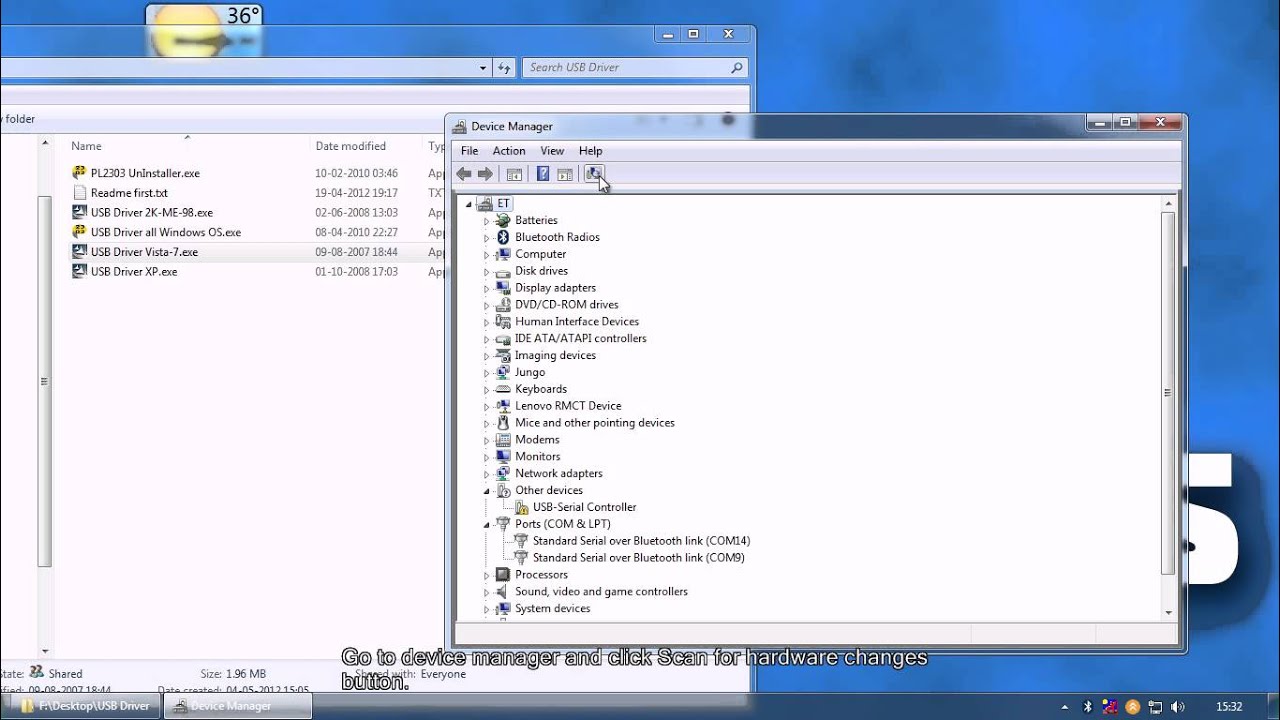Viewport: 1280px width, 720px height.
Task: Expand the System devices node
Action: coord(487,609)
